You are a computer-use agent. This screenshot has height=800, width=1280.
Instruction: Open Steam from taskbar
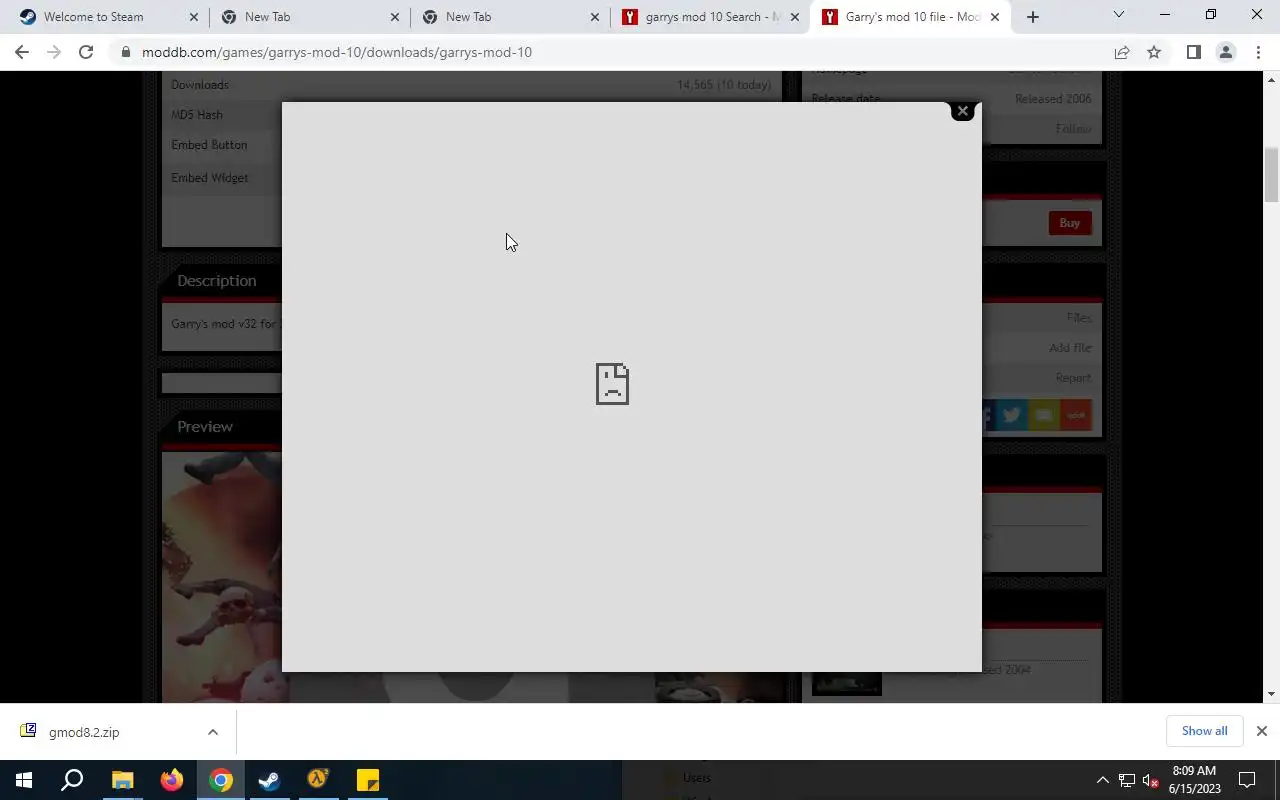coord(269,780)
